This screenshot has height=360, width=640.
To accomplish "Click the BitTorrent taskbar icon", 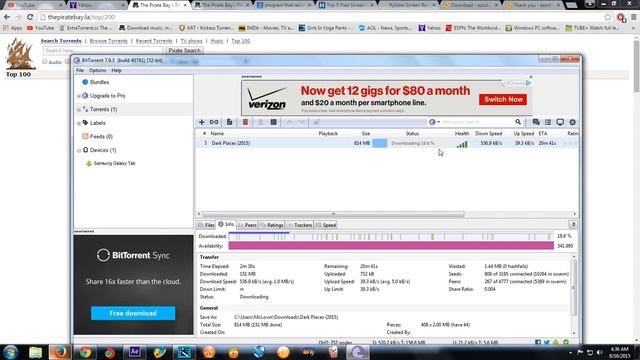I will click(x=358, y=352).
